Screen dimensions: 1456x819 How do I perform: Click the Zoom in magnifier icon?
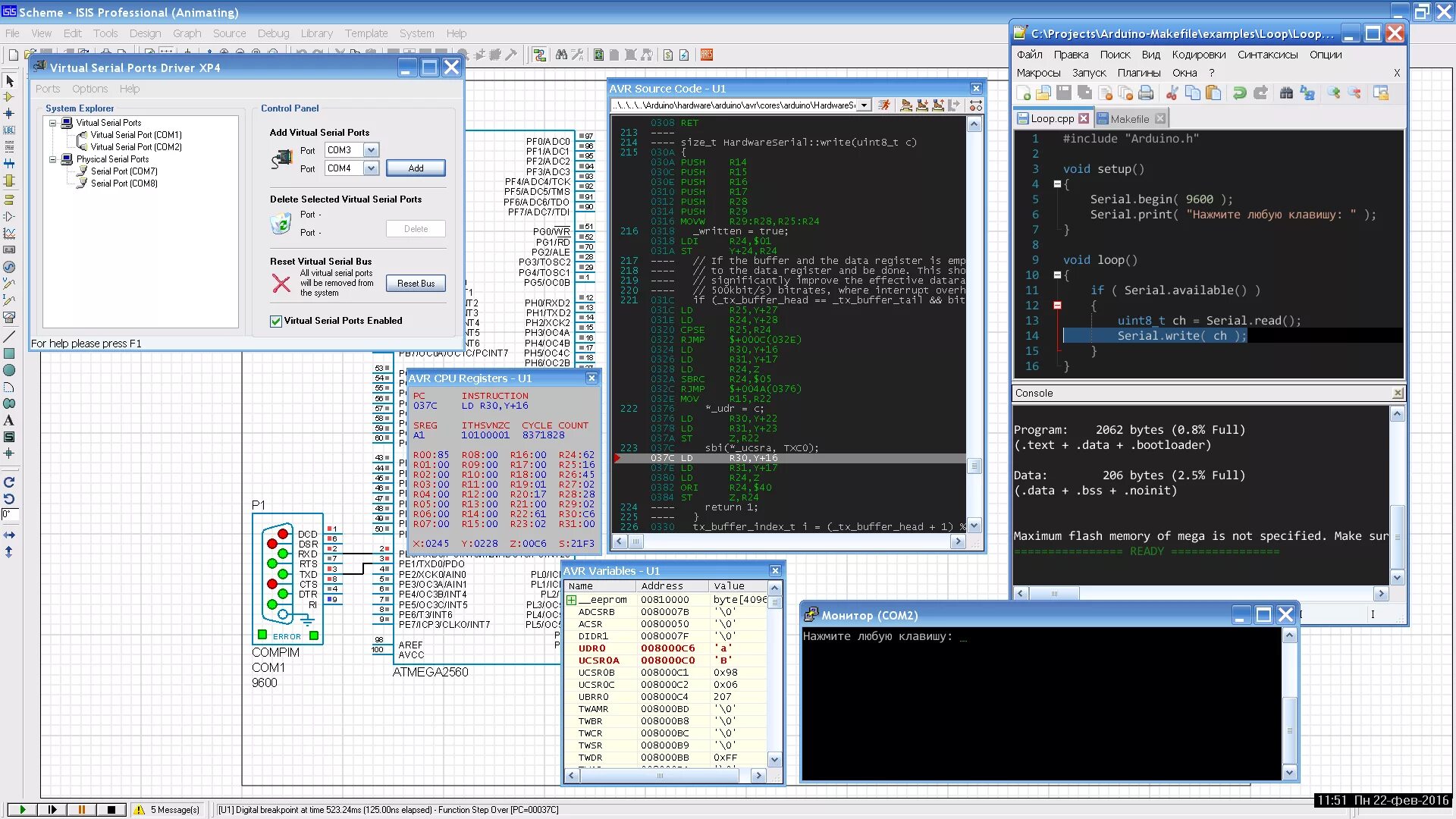1333,93
